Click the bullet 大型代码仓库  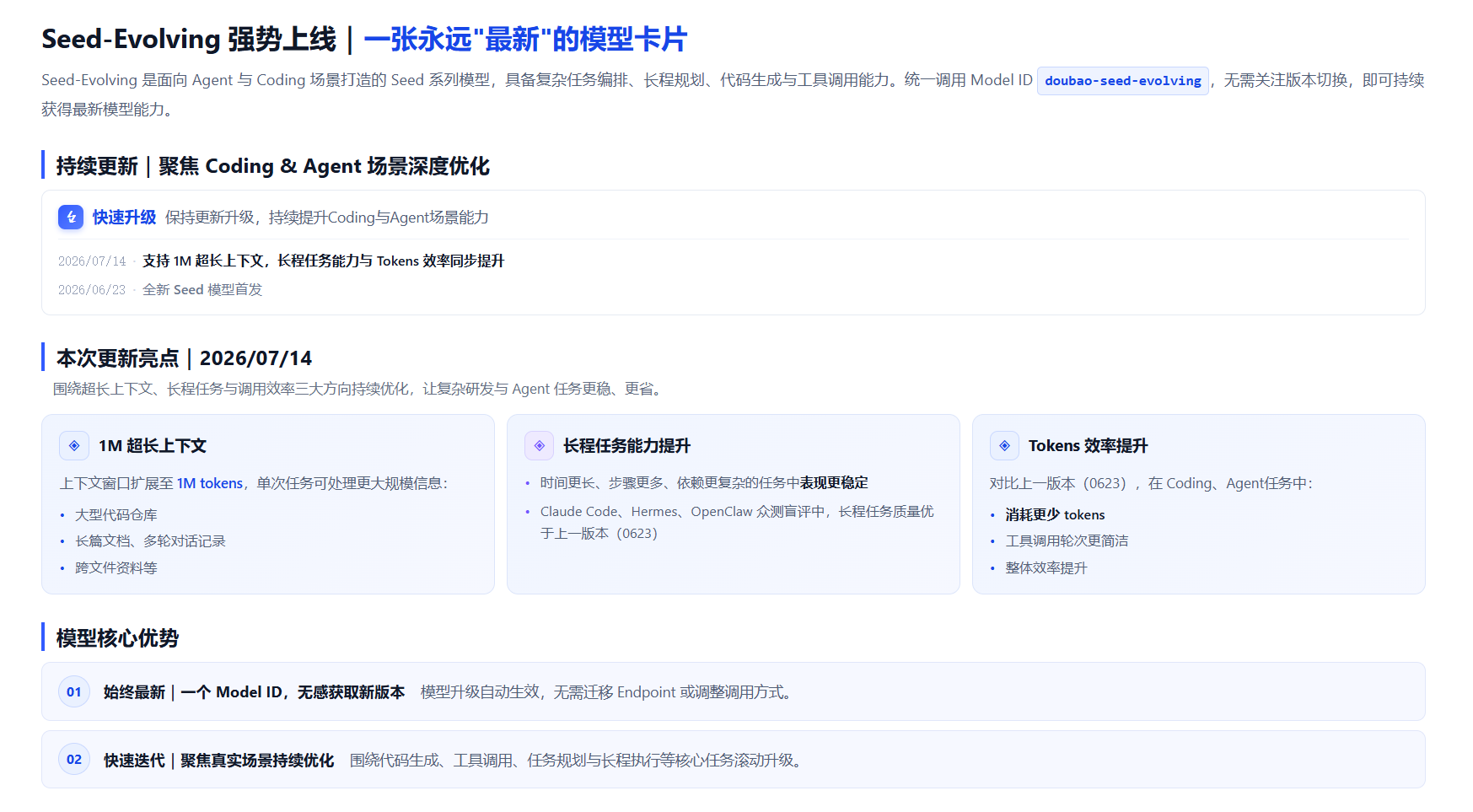pos(116,515)
